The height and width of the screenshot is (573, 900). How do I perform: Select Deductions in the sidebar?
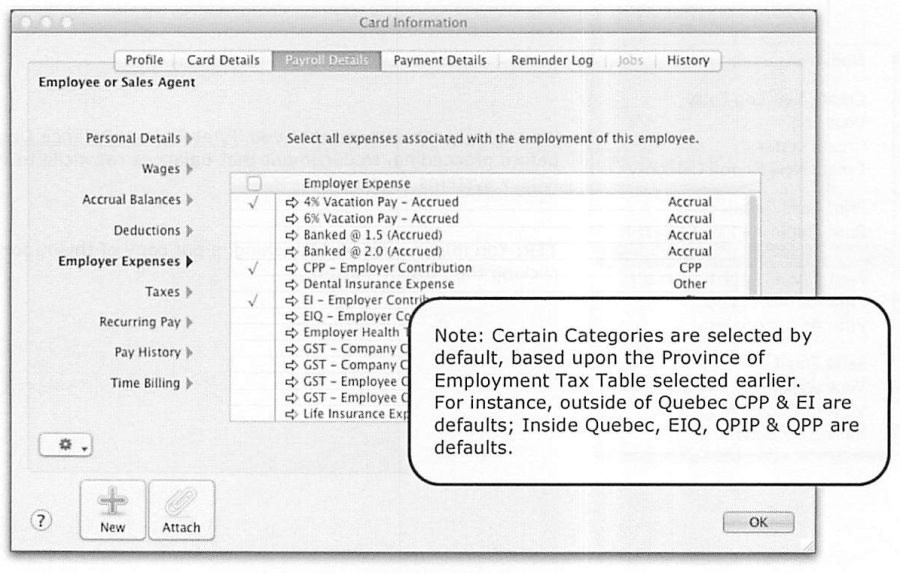[147, 231]
